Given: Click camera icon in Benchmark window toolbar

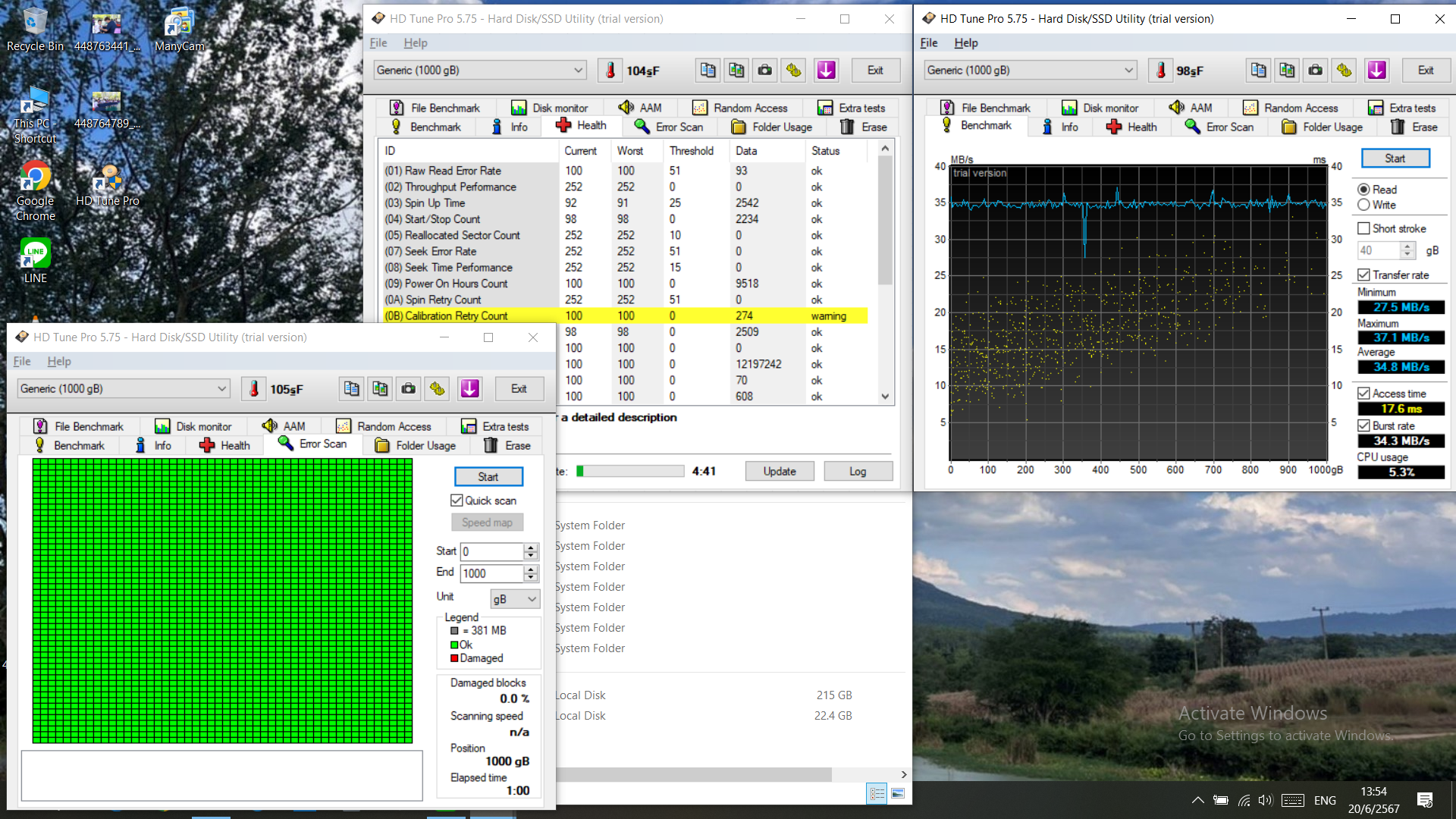Looking at the screenshot, I should click(x=1316, y=71).
